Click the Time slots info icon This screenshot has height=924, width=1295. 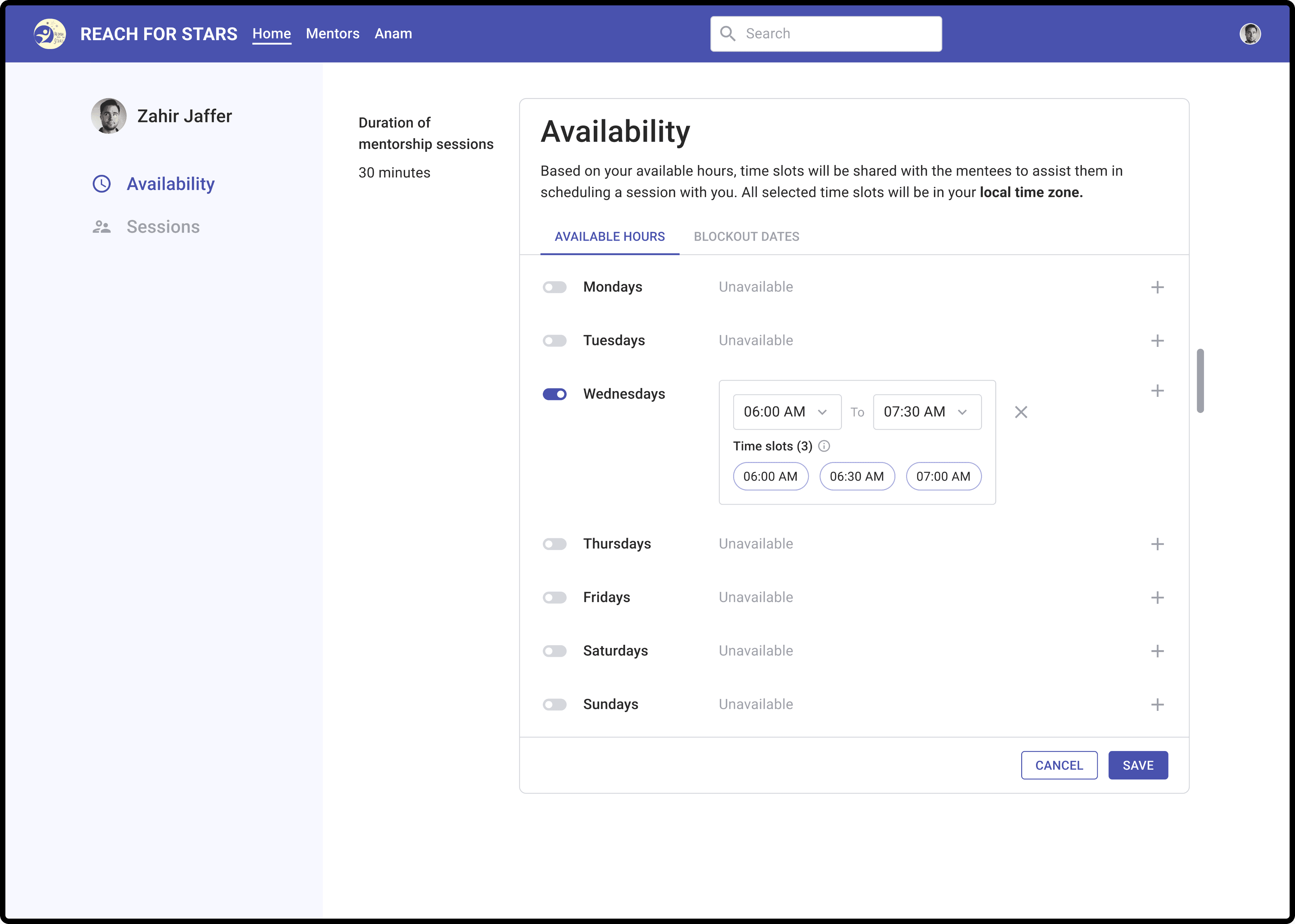824,446
